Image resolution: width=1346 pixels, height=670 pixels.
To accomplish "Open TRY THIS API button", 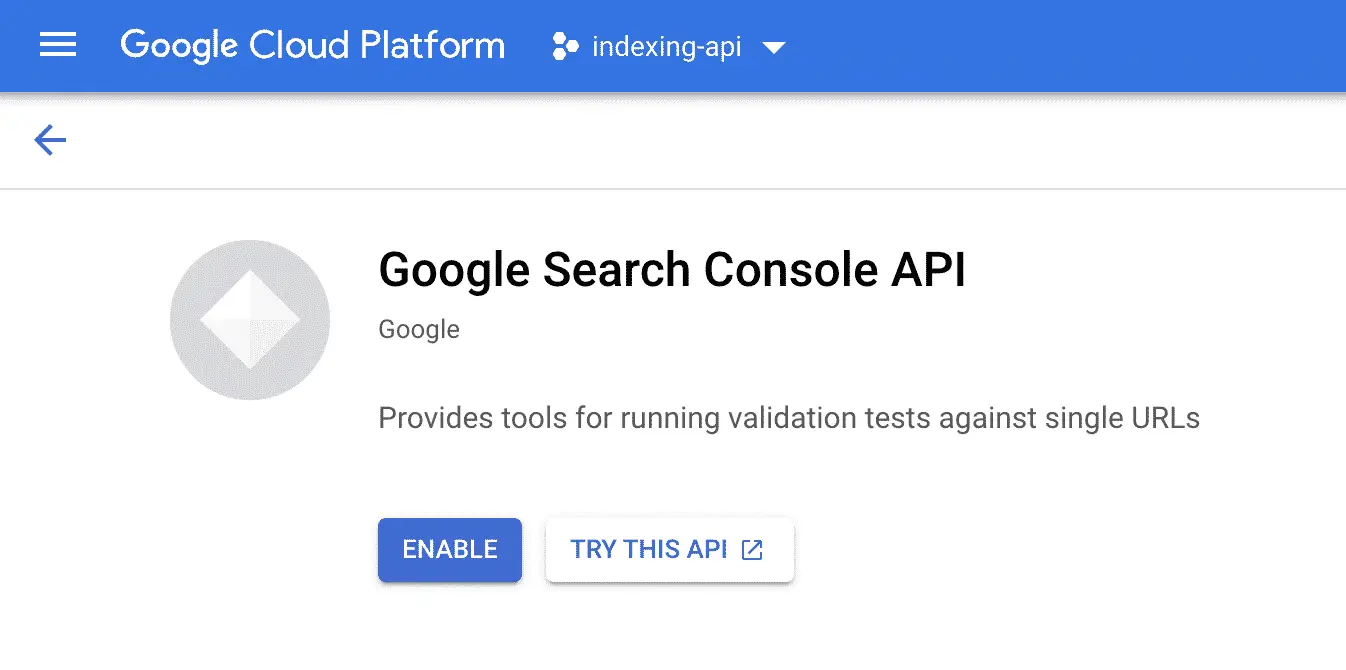I will (x=669, y=549).
